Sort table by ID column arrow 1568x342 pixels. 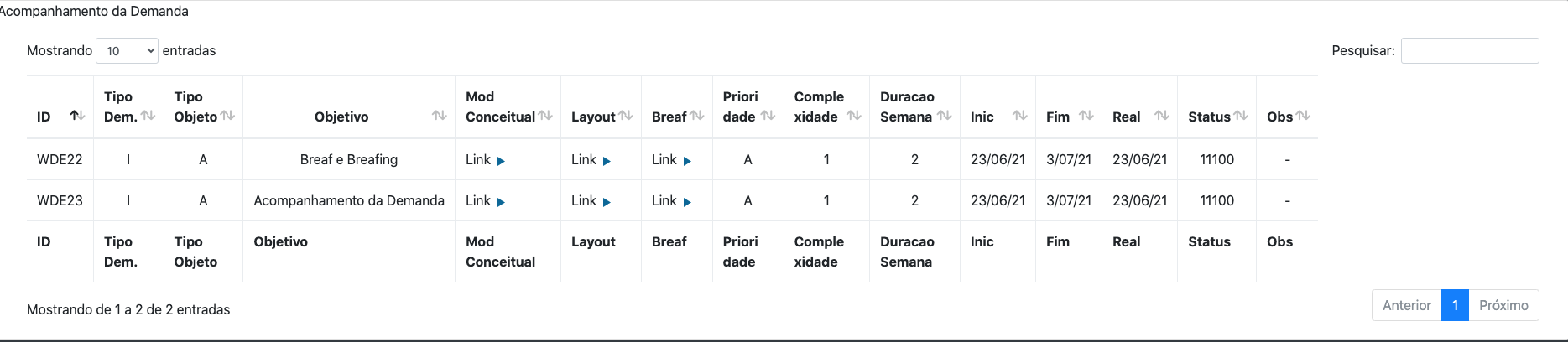pos(76,116)
